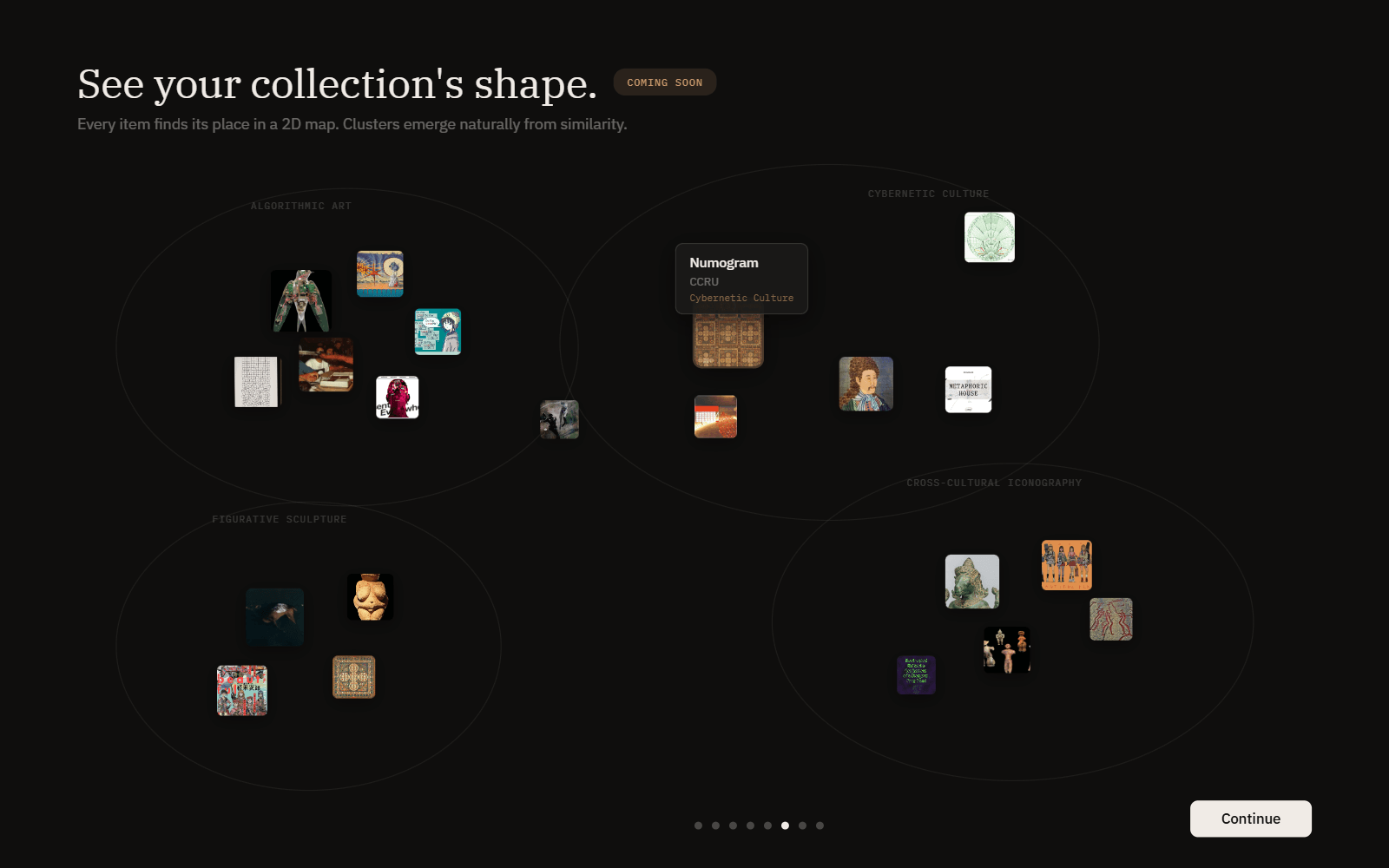The height and width of the screenshot is (868, 1389).
Task: Open the purple card with green text
Action: [x=916, y=674]
